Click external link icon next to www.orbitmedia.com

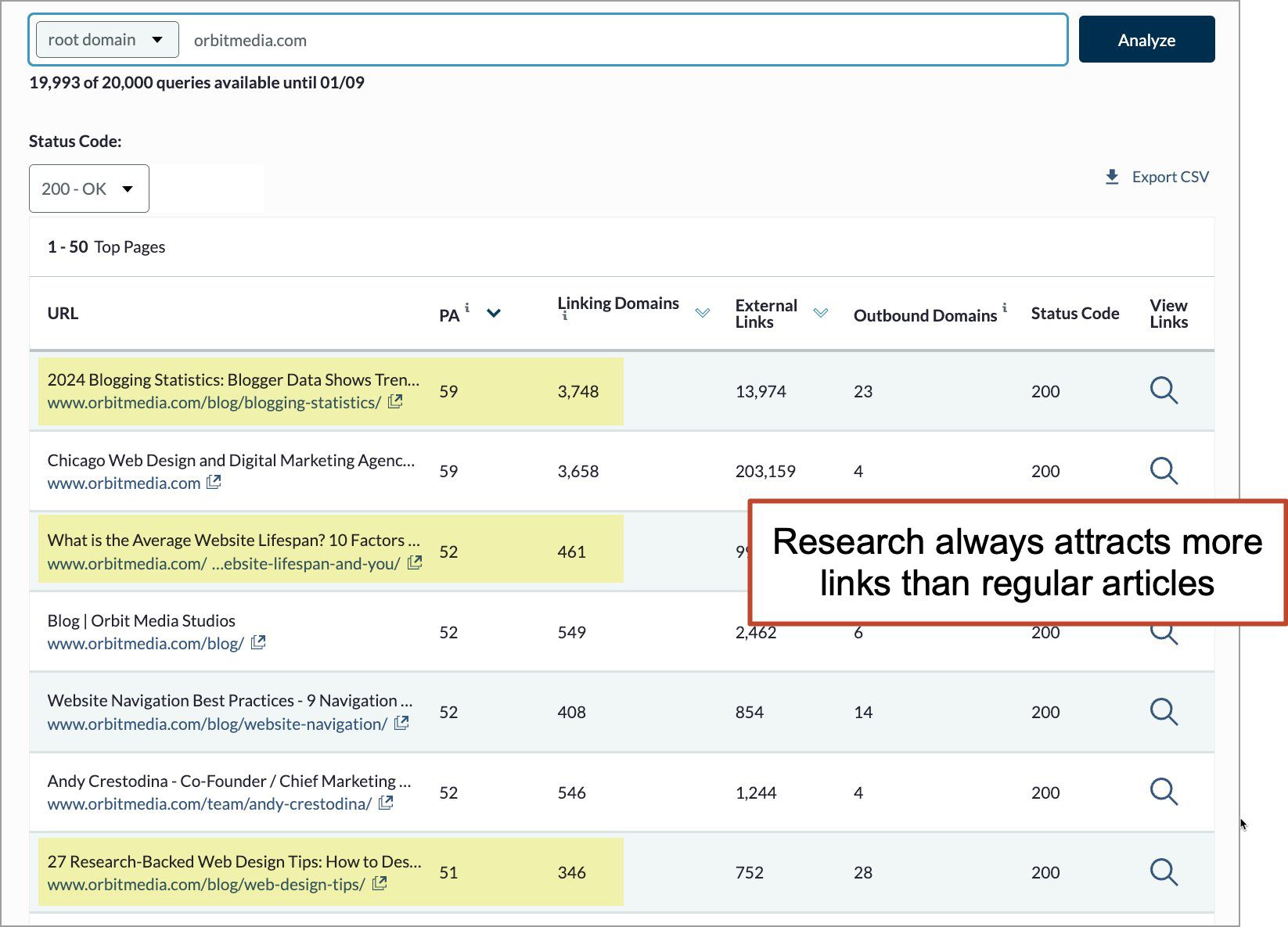pyautogui.click(x=214, y=483)
